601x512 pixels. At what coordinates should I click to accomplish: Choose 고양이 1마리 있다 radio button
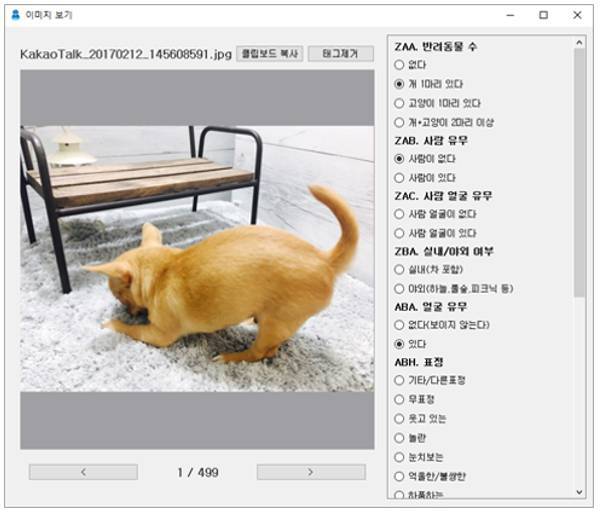(x=437, y=103)
